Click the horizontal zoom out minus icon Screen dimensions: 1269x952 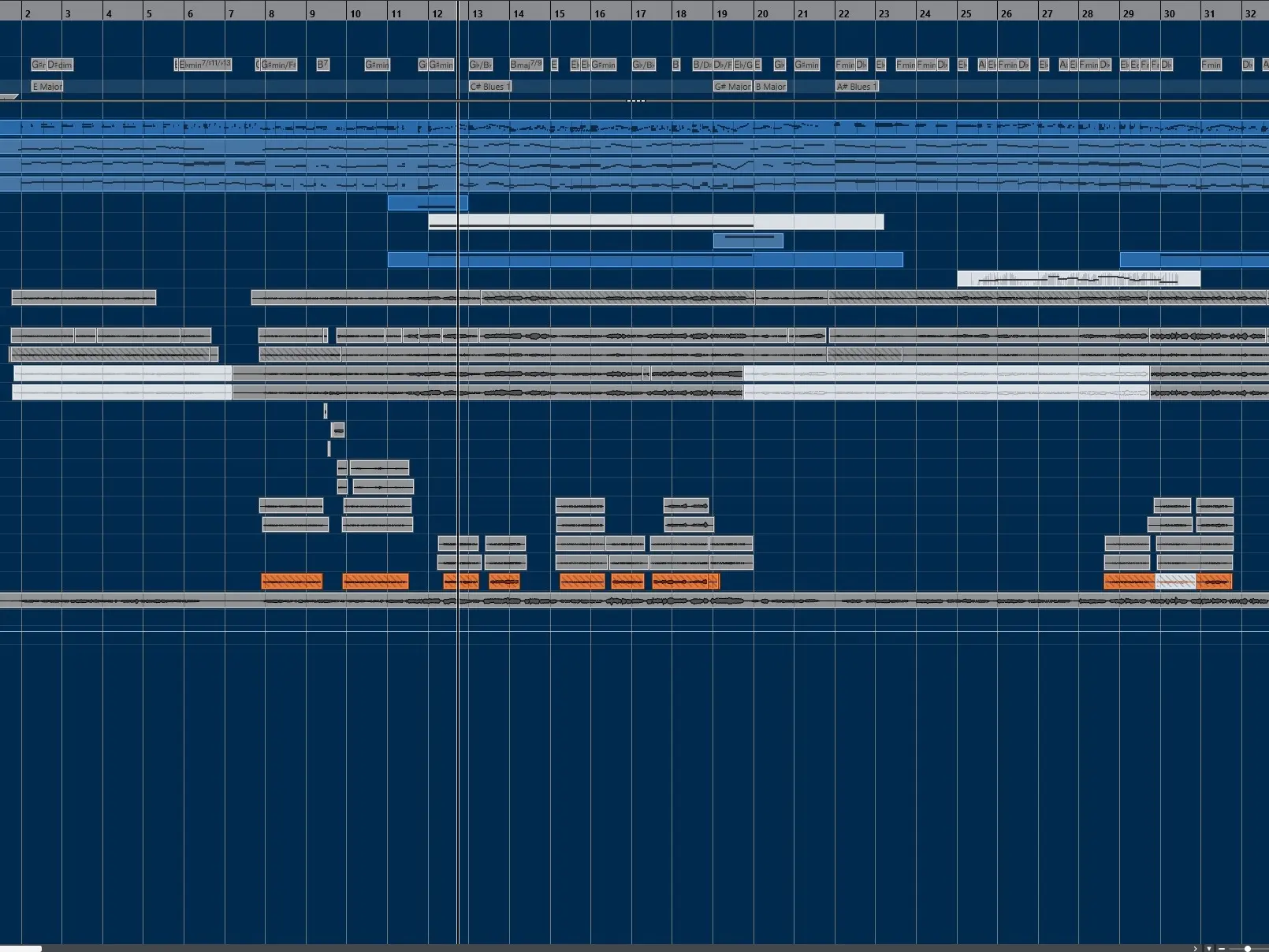[x=1222, y=948]
